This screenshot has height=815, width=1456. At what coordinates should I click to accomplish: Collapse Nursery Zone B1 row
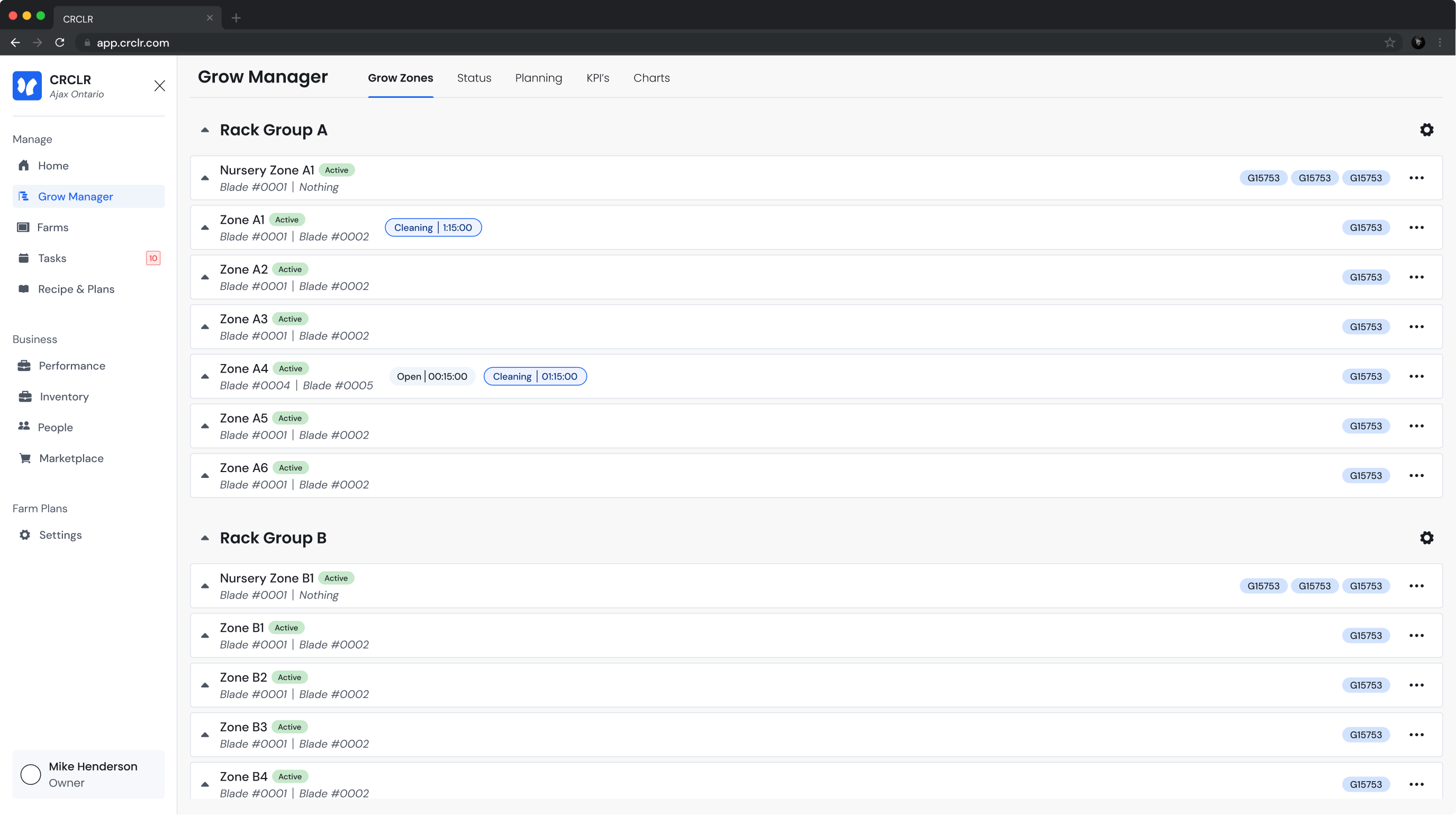[205, 586]
